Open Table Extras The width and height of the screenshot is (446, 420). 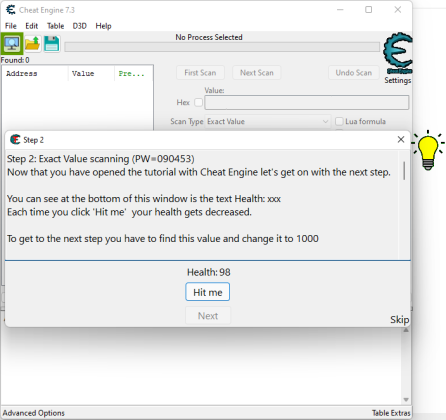(391, 413)
